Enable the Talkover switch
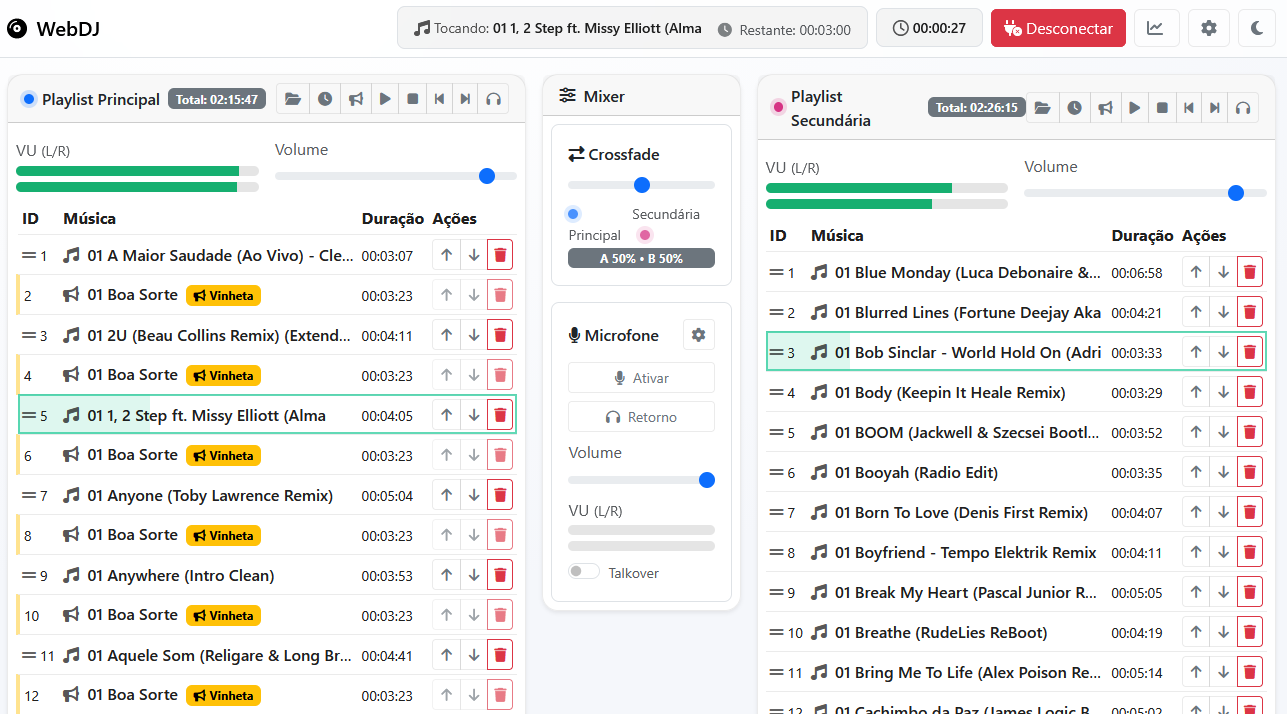 [x=584, y=572]
